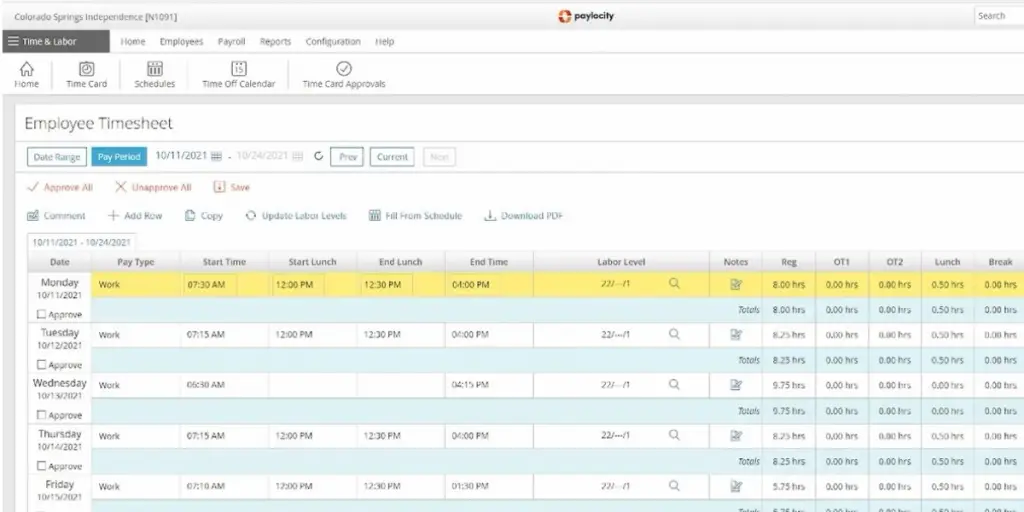Click the start date 10/11/2021 field
Screen dimensions: 1024x512
pyautogui.click(x=181, y=156)
